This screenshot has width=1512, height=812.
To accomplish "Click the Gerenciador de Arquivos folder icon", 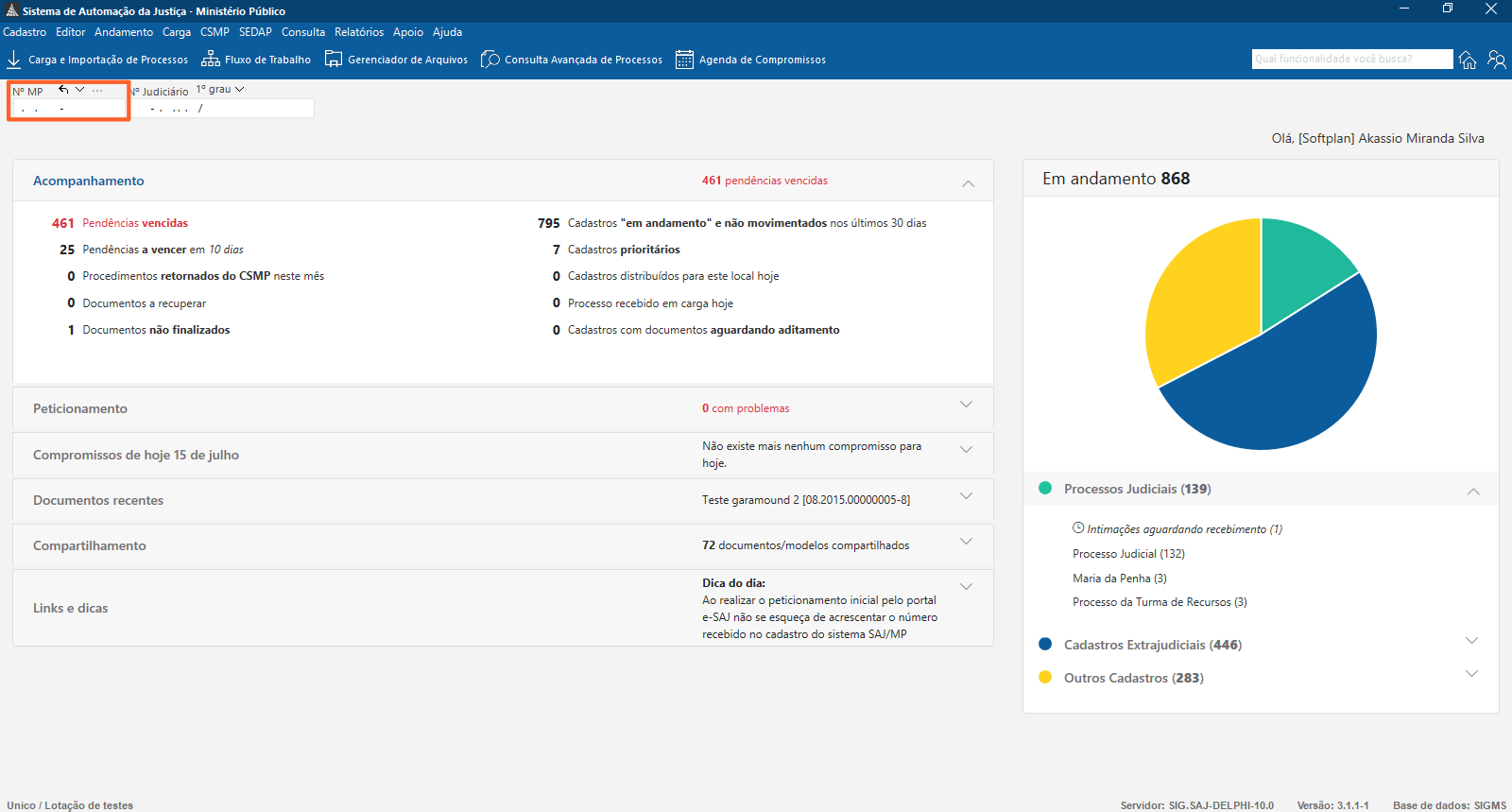I will 334,60.
